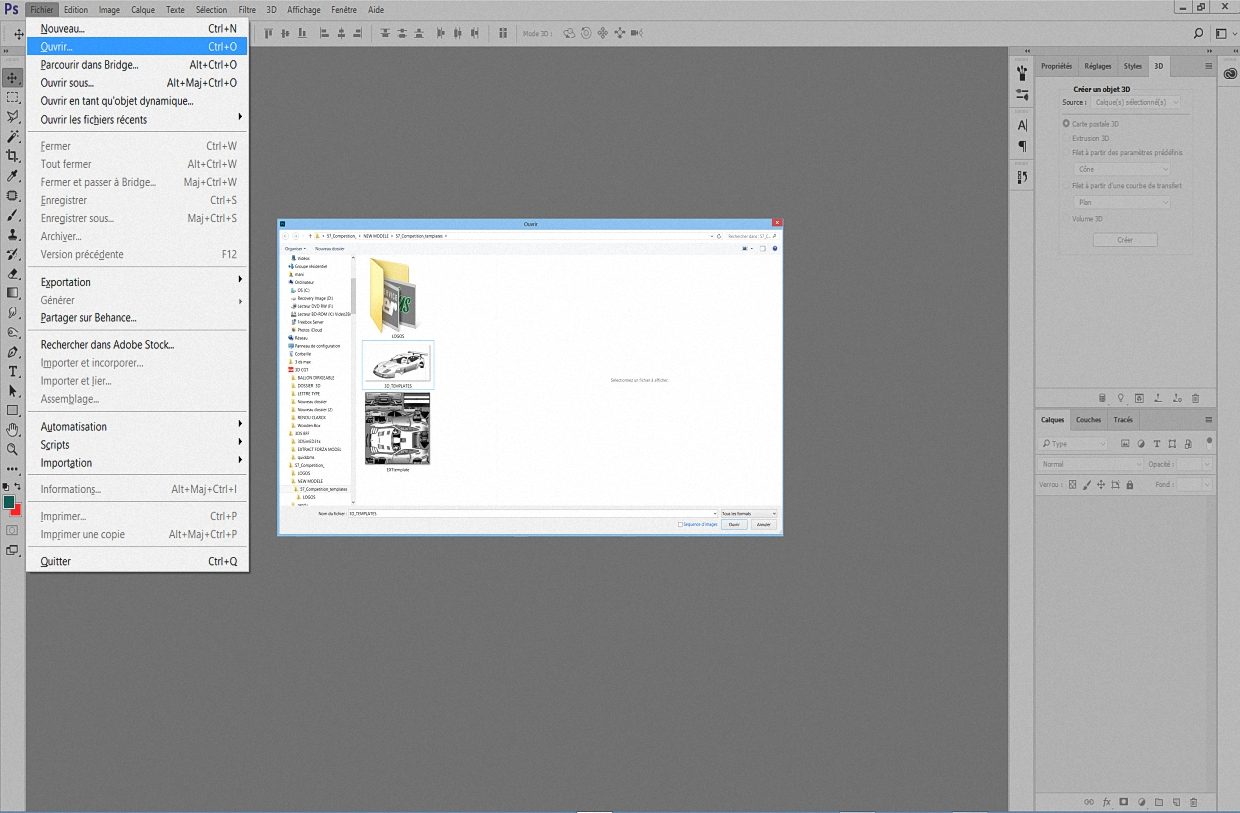Select the Brush tool
Image resolution: width=1240 pixels, height=813 pixels.
pos(13,215)
